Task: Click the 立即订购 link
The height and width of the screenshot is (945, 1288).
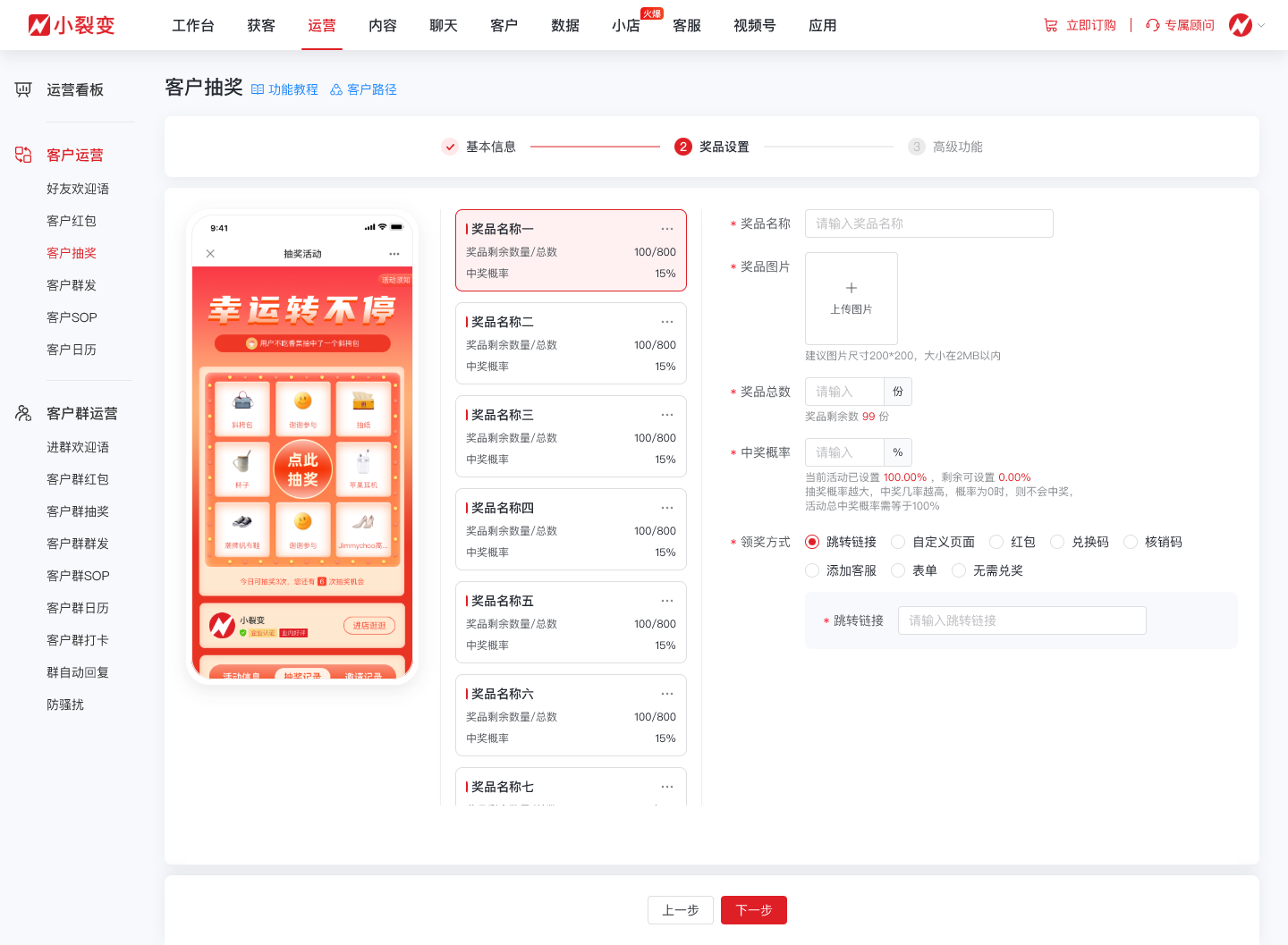Action: point(1091,25)
